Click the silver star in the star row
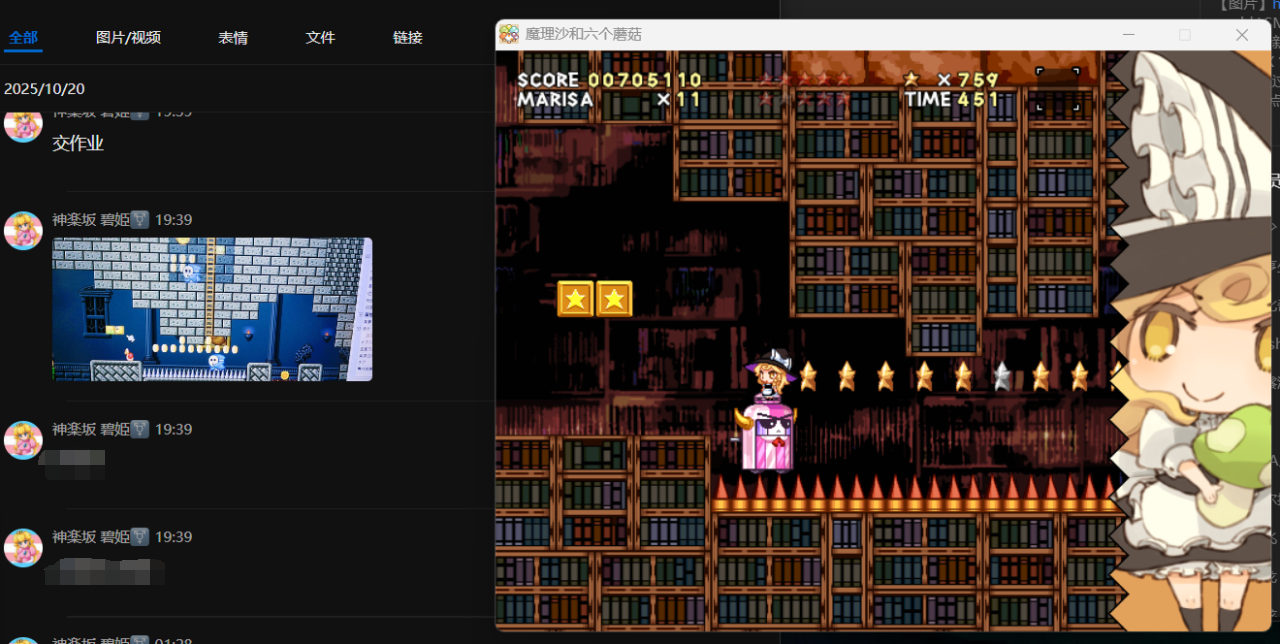 tap(1002, 376)
